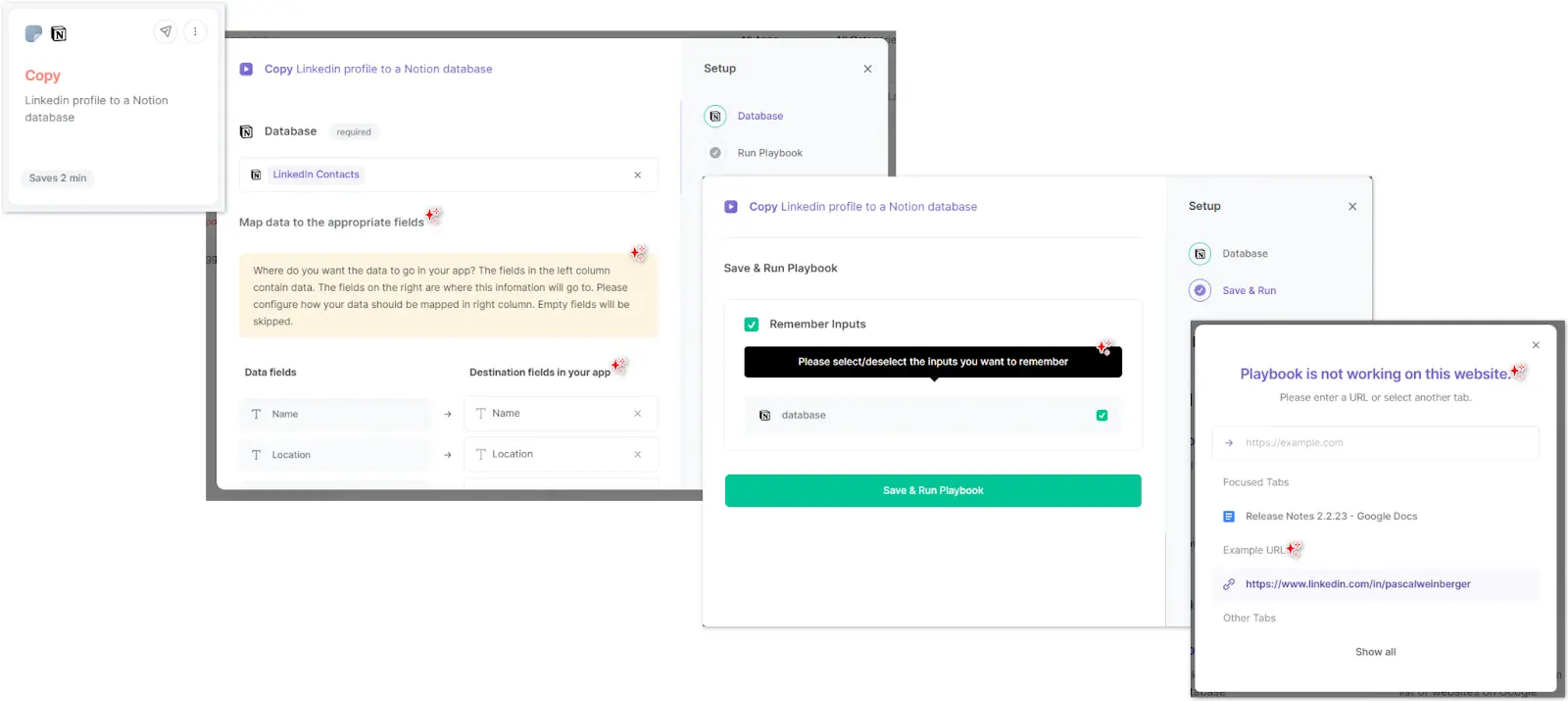Click the link icon beside the LinkedIn URL
The image size is (1568, 701).
click(1229, 584)
